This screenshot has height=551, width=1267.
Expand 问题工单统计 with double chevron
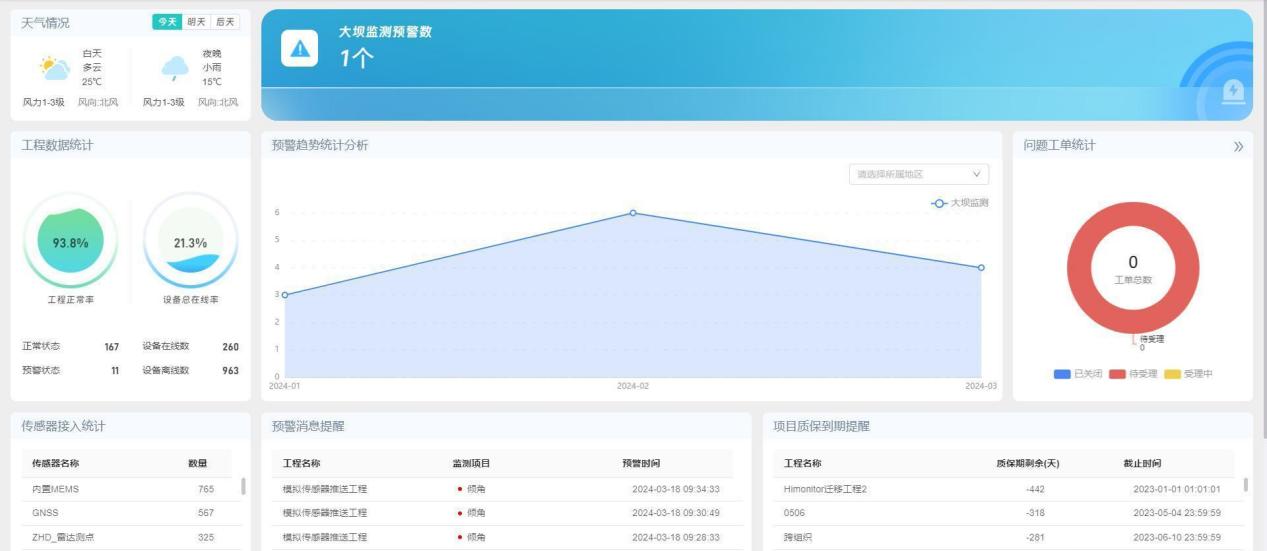coord(1238,147)
